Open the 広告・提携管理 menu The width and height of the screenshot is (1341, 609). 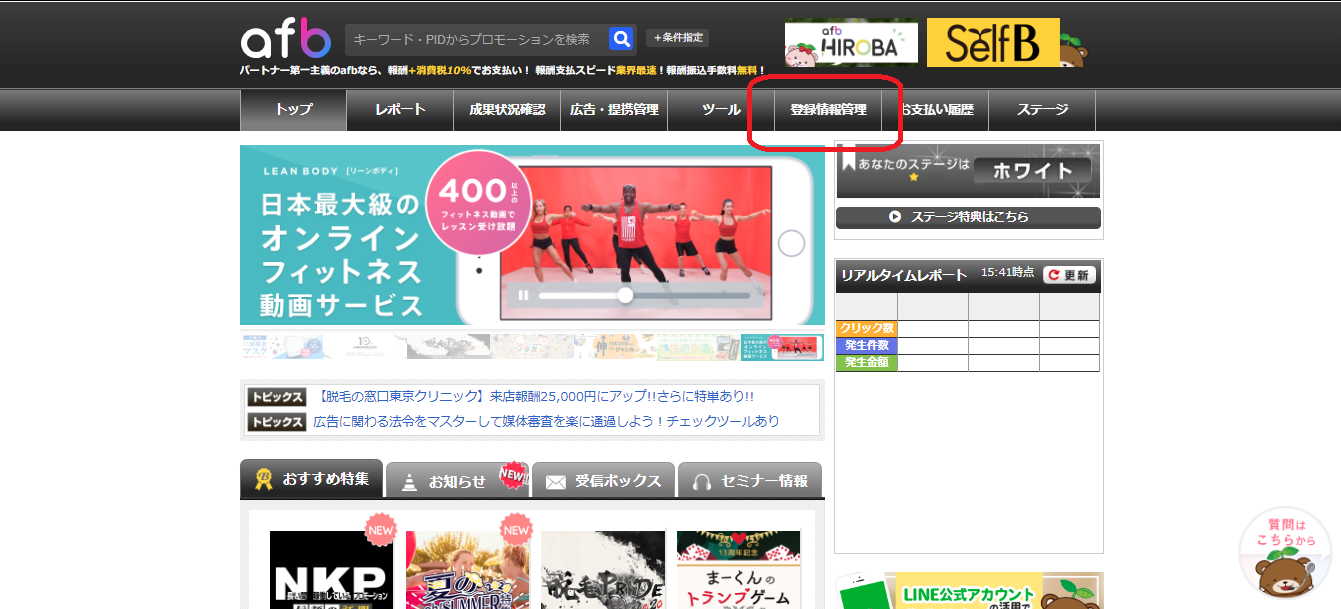(614, 110)
